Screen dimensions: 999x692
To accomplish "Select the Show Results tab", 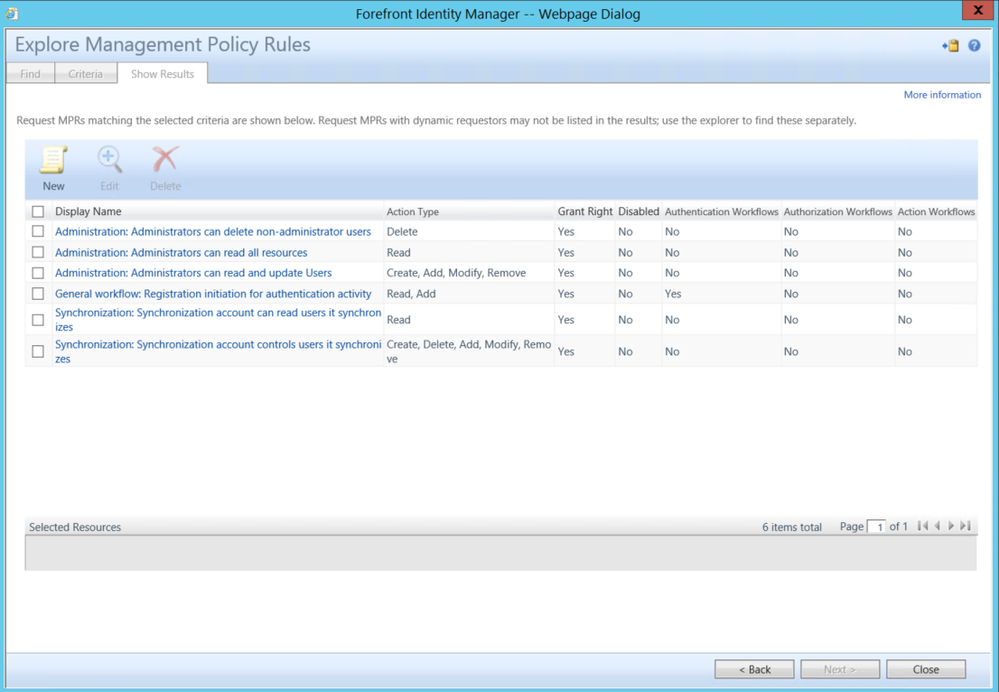I will coord(162,74).
